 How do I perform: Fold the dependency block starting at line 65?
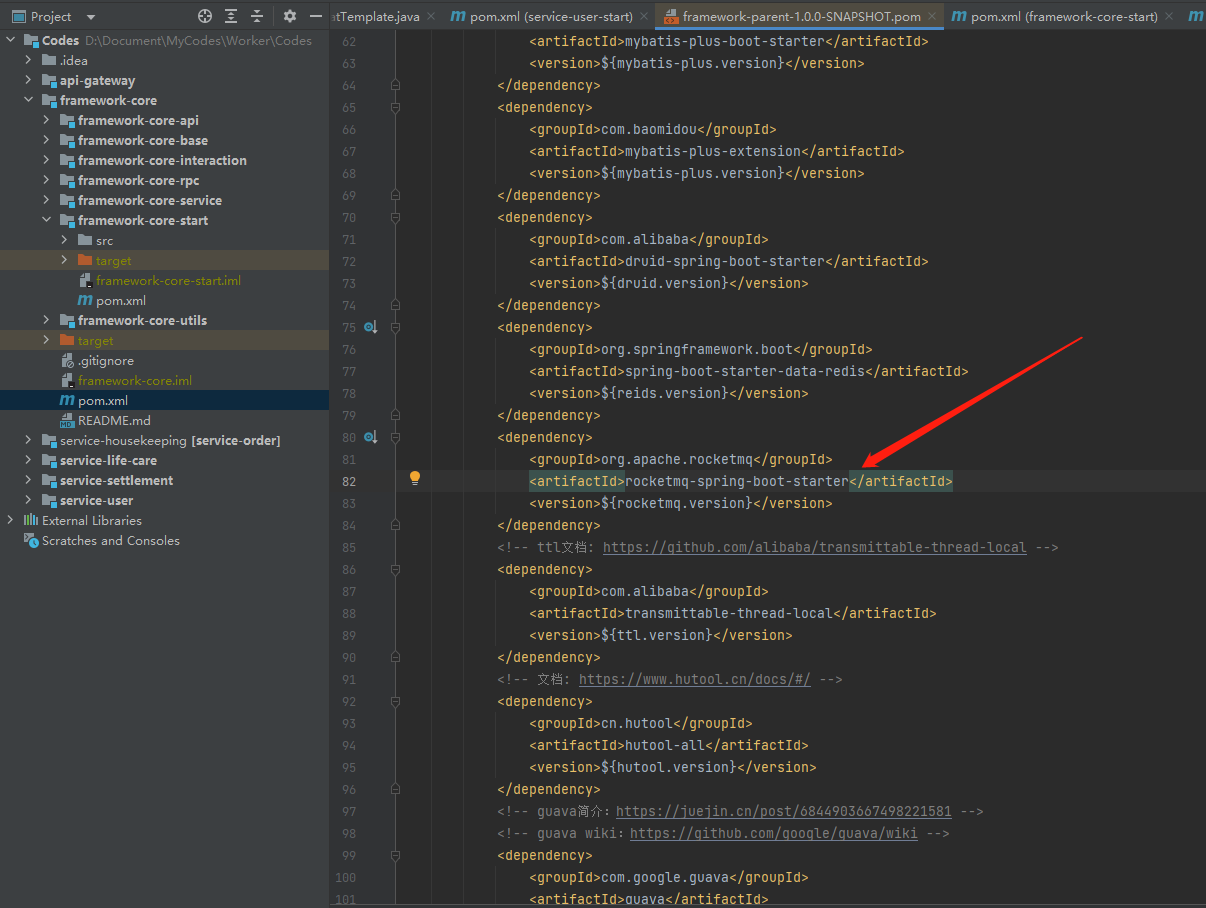(x=395, y=107)
